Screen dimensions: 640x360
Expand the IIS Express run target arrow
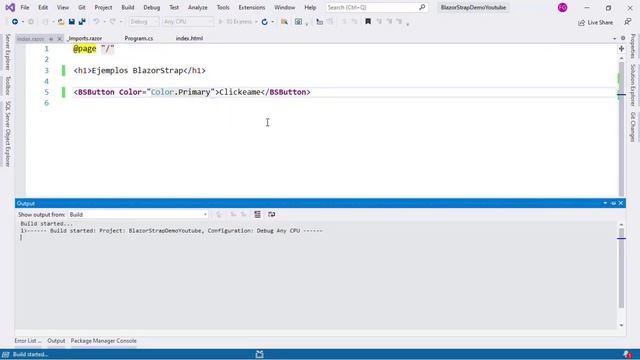point(256,22)
